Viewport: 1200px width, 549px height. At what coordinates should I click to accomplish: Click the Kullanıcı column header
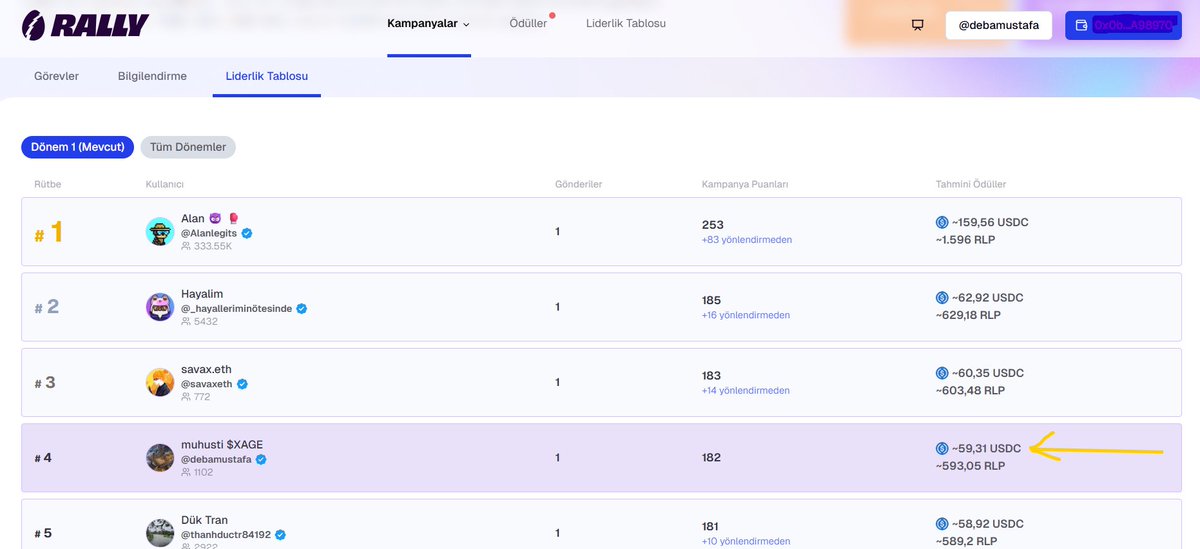coord(165,185)
